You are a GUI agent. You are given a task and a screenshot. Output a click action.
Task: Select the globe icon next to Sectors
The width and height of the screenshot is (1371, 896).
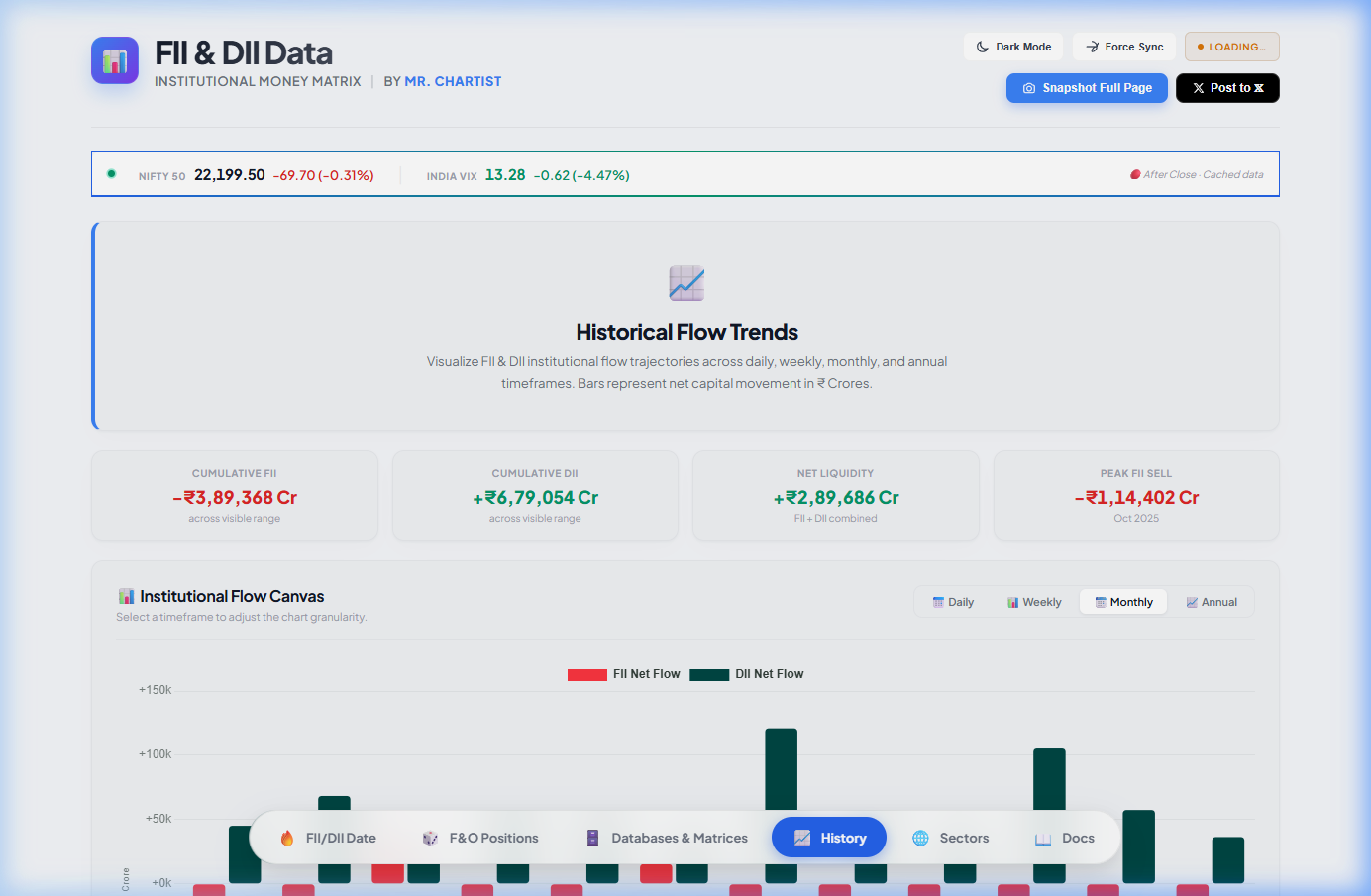coord(922,837)
